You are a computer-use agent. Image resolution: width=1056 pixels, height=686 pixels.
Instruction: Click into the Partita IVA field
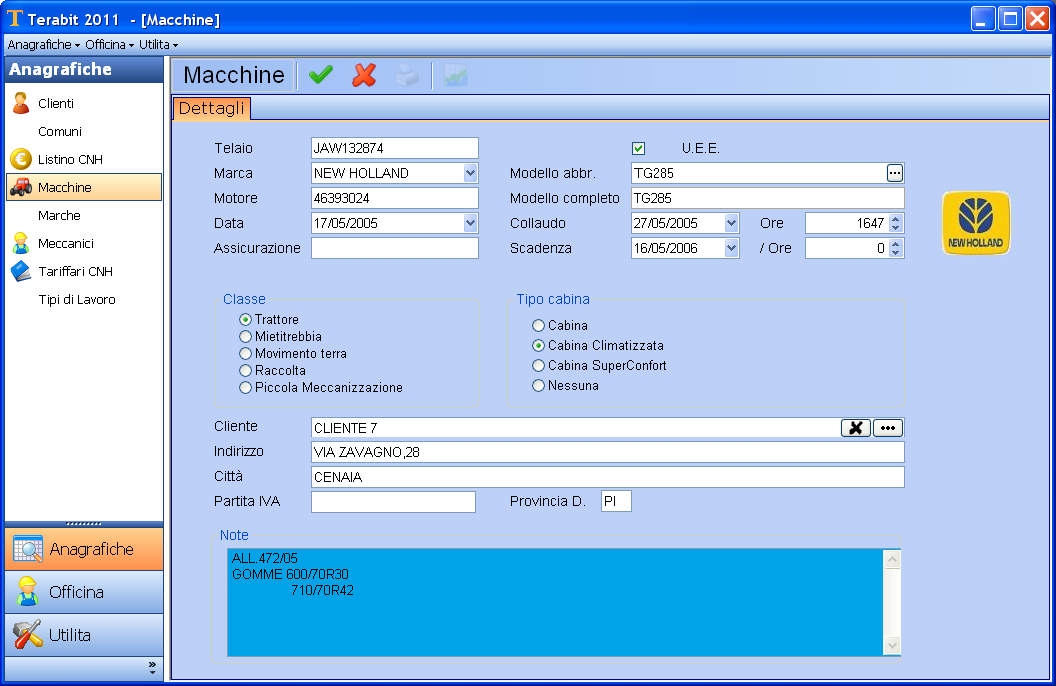click(x=393, y=502)
